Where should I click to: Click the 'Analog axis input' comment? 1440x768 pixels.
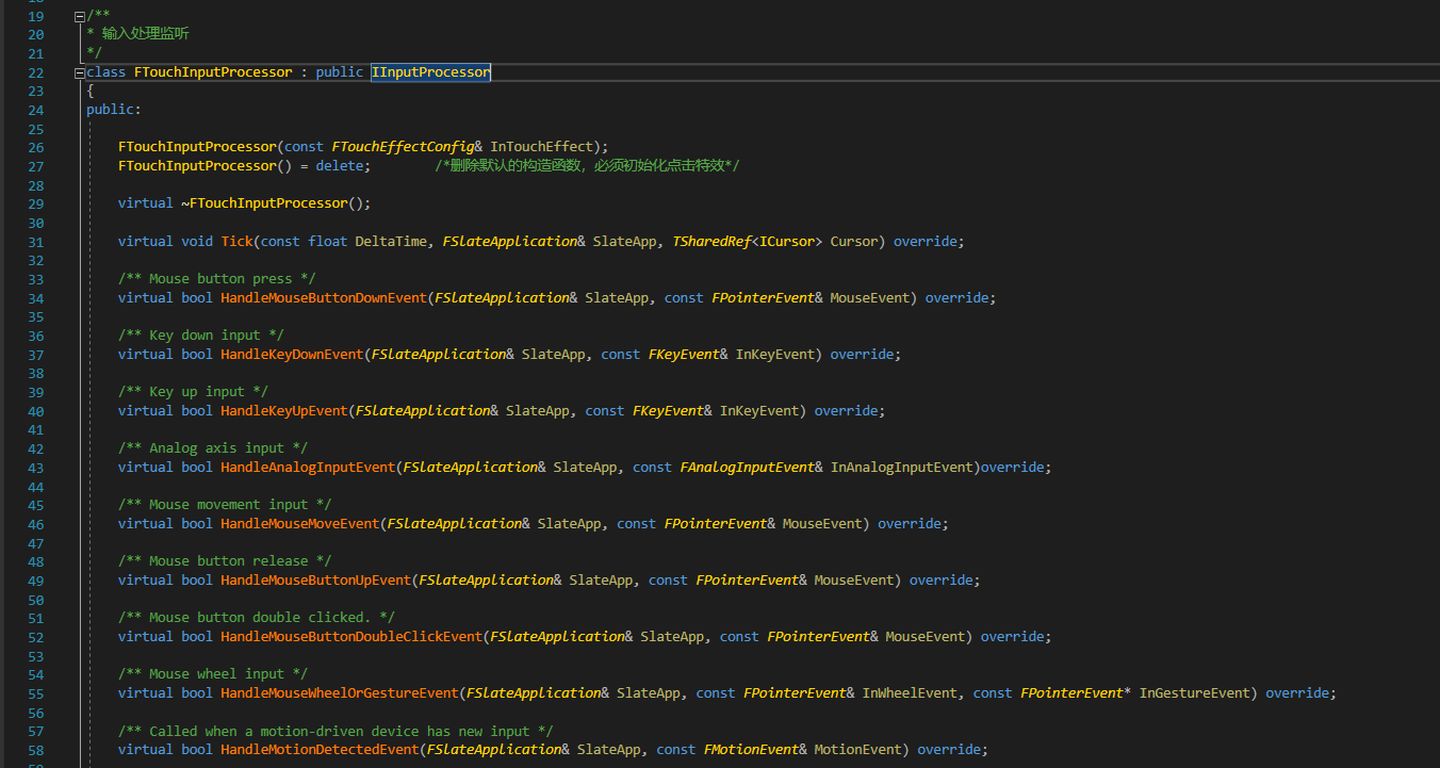(213, 448)
